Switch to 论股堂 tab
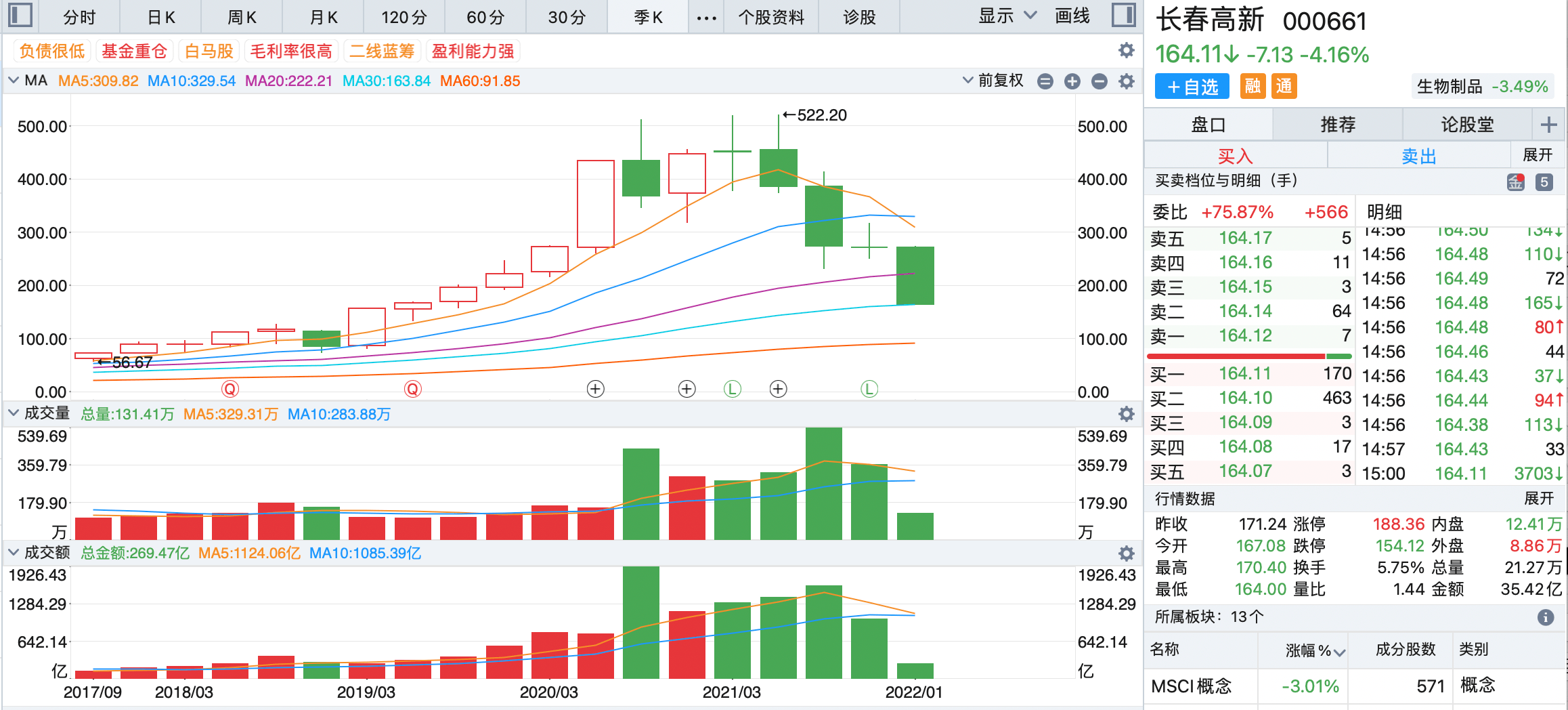The width and height of the screenshot is (1568, 710). (x=1467, y=125)
